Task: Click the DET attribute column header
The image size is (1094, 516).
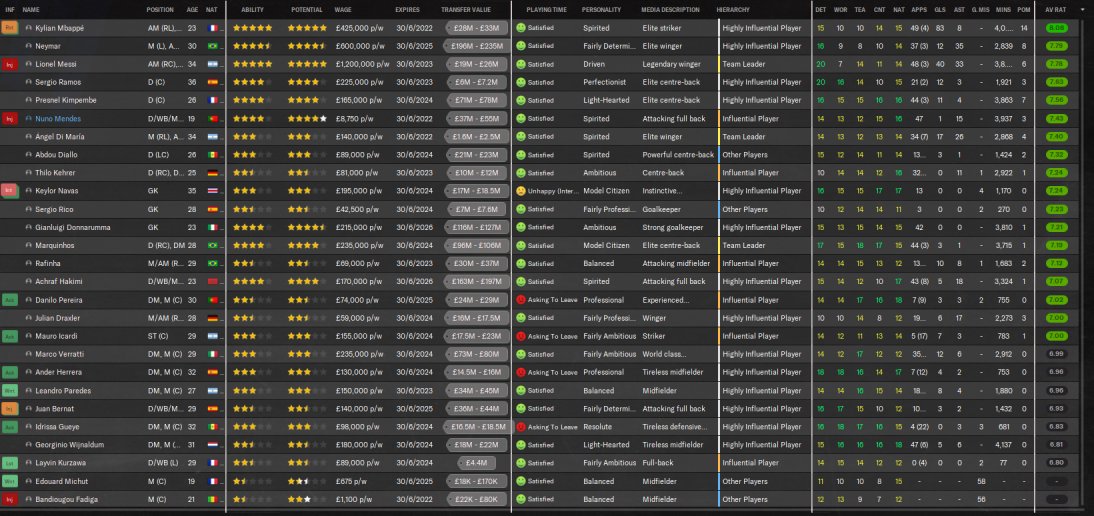Action: [x=820, y=10]
